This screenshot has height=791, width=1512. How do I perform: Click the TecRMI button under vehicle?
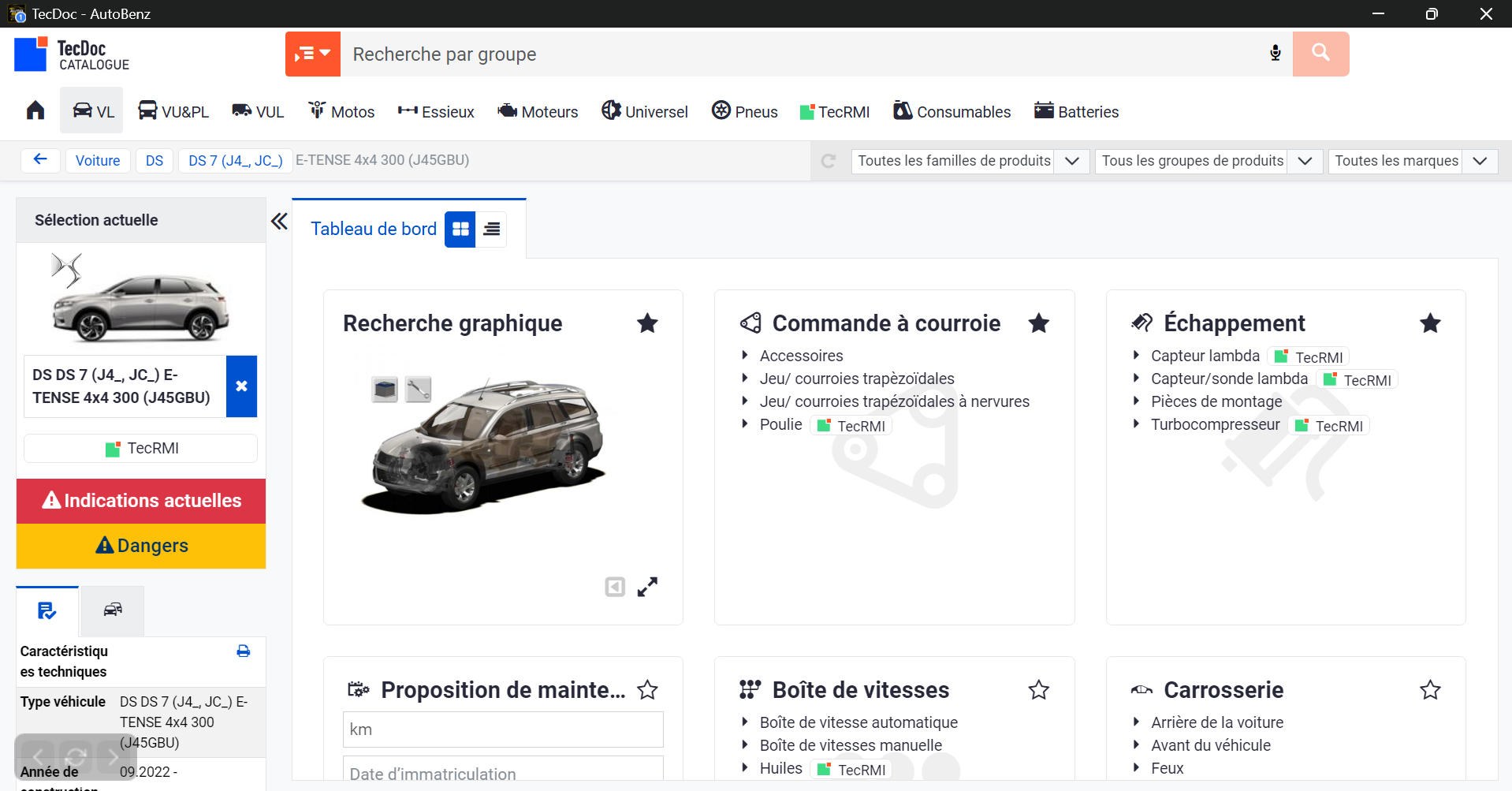coord(141,448)
